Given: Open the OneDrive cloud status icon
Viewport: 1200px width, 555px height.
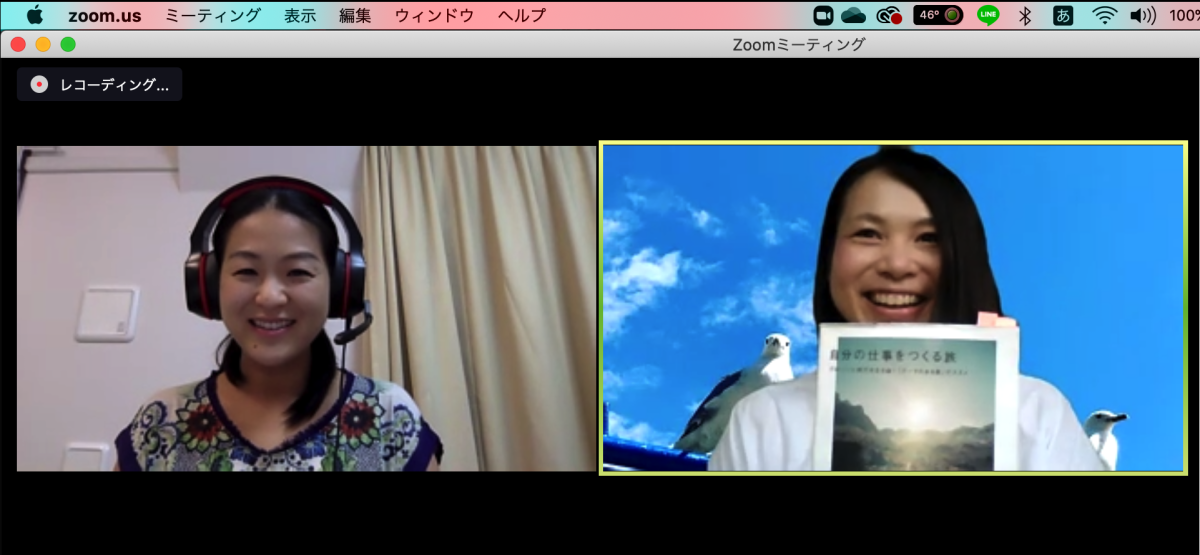Looking at the screenshot, I should point(853,15).
